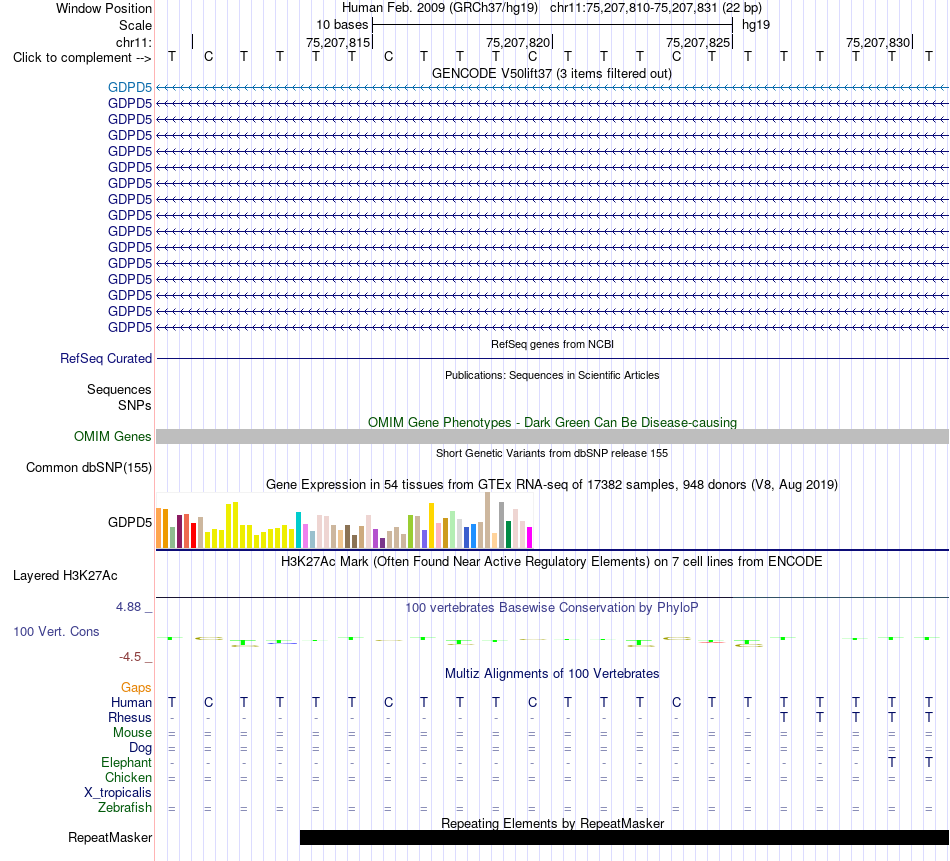This screenshot has width=950, height=861.
Task: Click the Rhesus alignment row label
Action: tap(130, 717)
